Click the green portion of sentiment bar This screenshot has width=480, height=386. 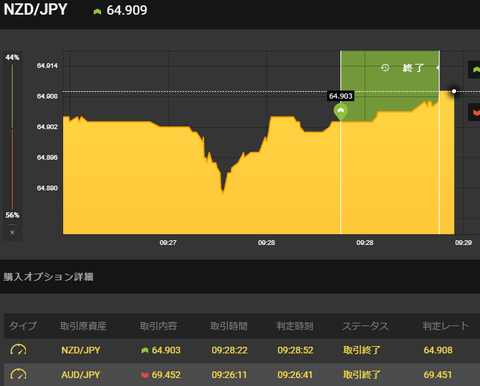(x=12, y=96)
